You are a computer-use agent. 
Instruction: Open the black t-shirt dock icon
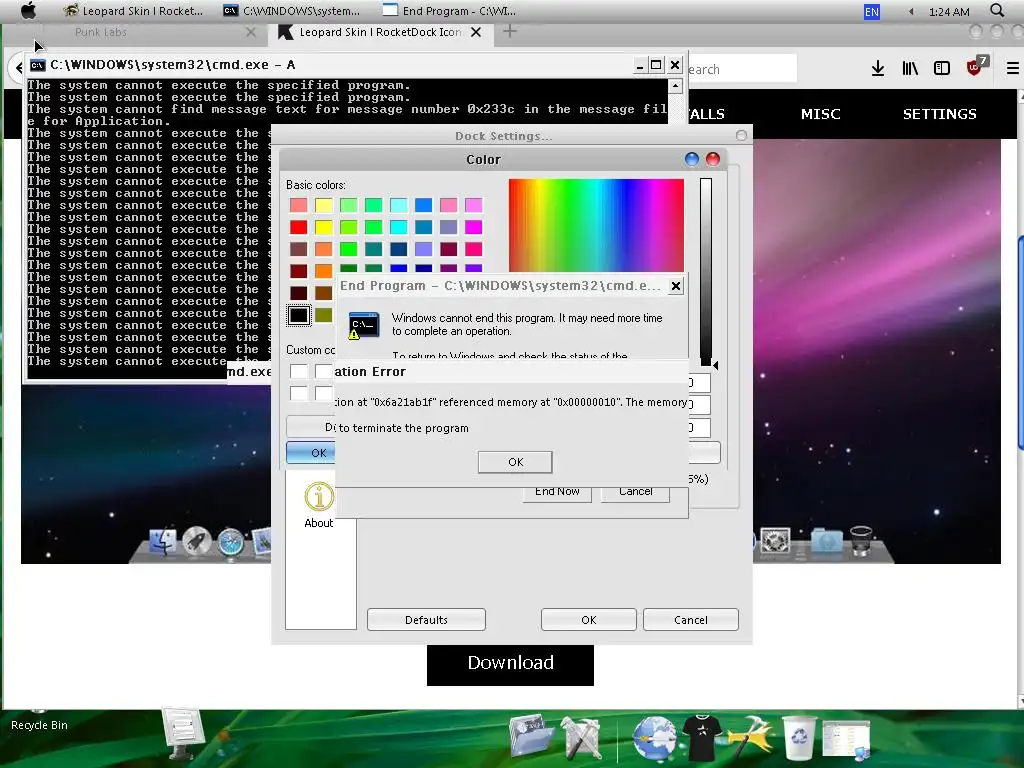(x=702, y=738)
